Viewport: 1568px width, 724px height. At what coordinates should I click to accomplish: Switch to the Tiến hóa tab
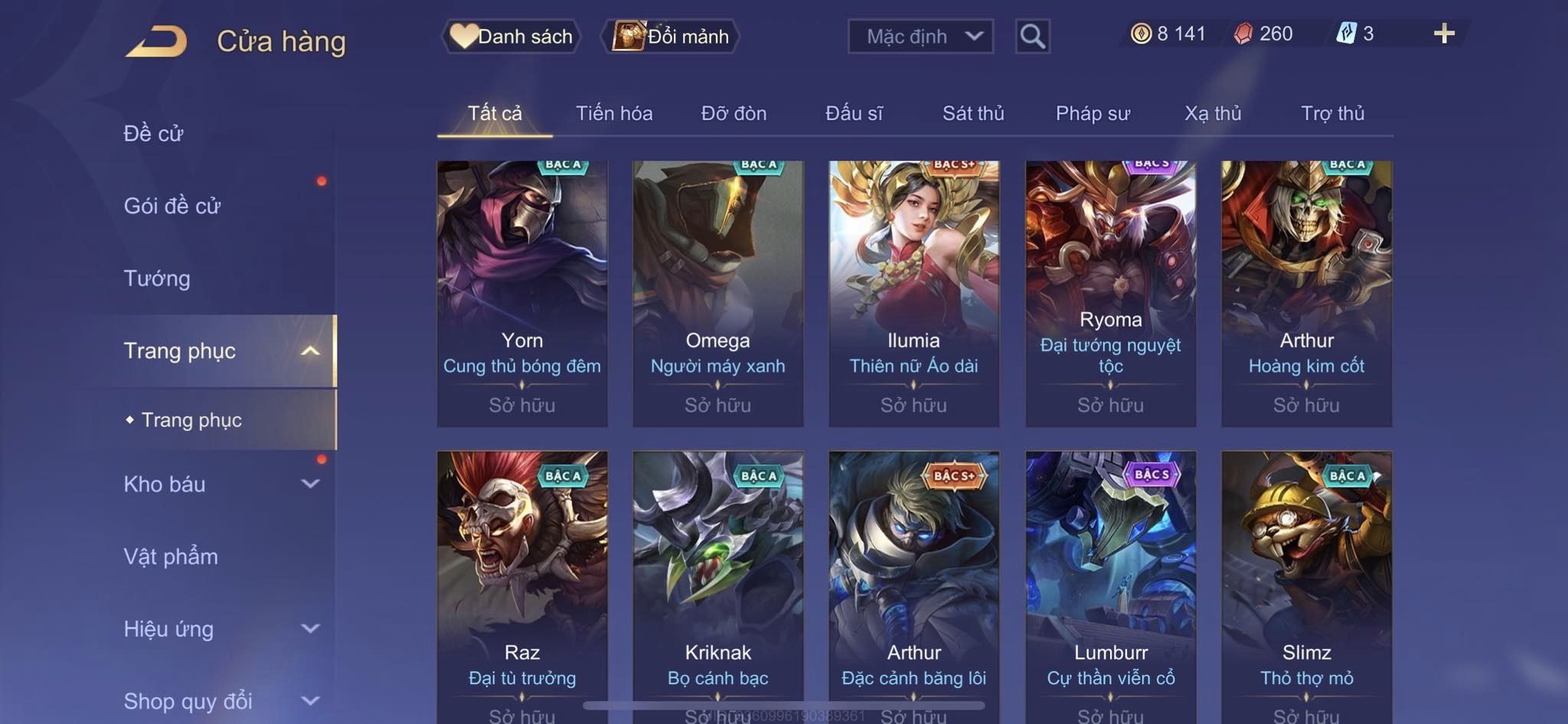click(x=614, y=113)
